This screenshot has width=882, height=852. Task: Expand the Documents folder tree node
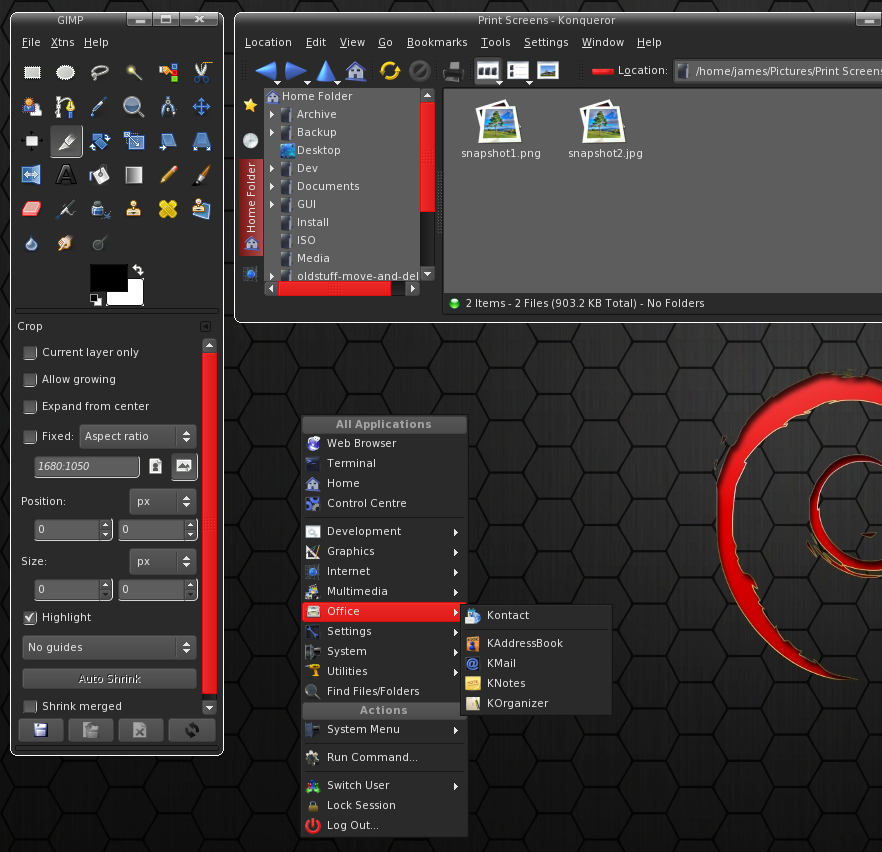[x=272, y=186]
